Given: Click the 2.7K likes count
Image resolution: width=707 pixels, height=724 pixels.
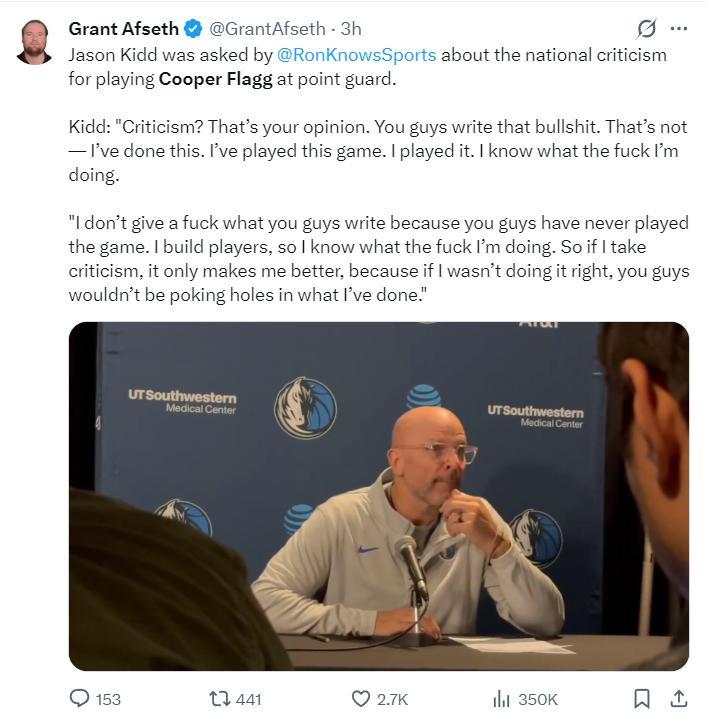Looking at the screenshot, I should tap(392, 700).
